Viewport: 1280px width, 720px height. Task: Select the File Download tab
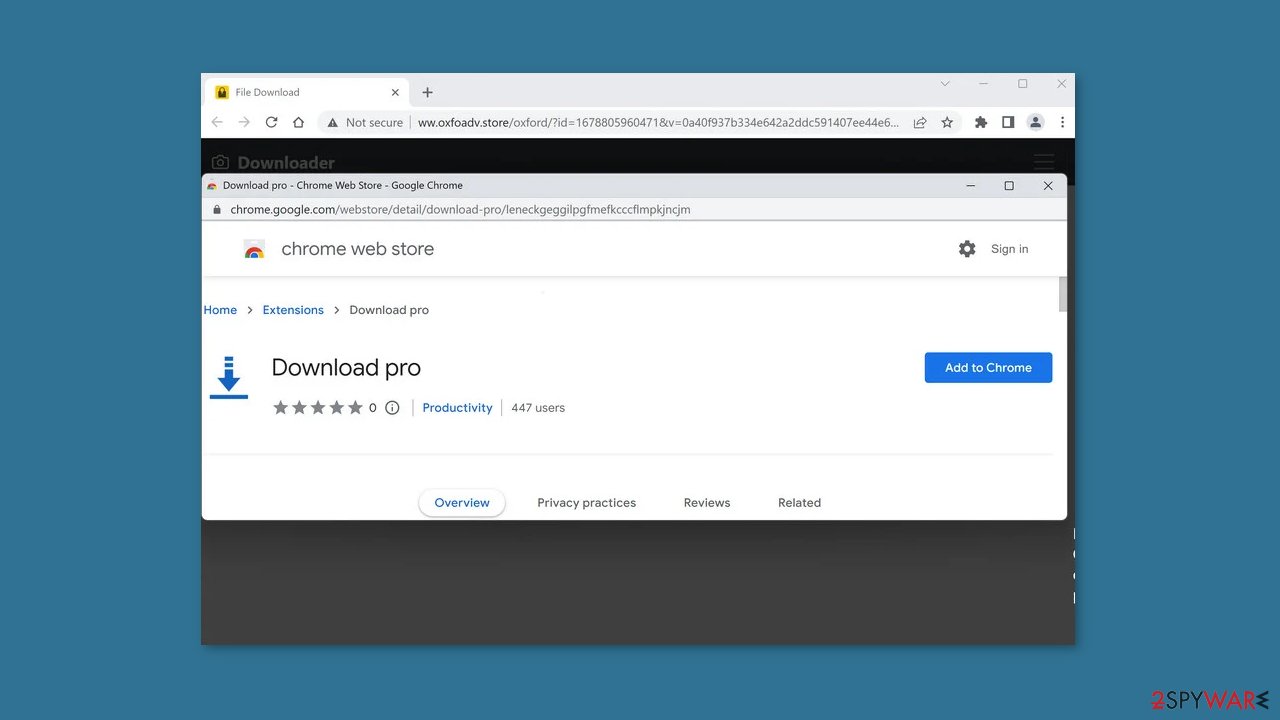307,92
